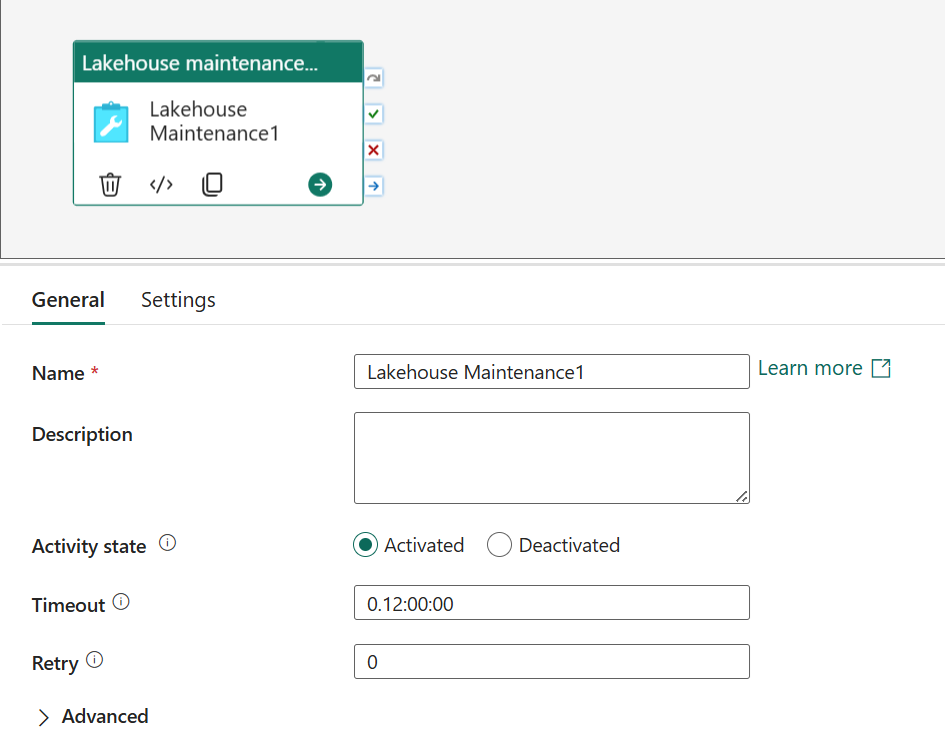Click the Name input field
Viewport: 945px width, 745px height.
[x=551, y=372]
